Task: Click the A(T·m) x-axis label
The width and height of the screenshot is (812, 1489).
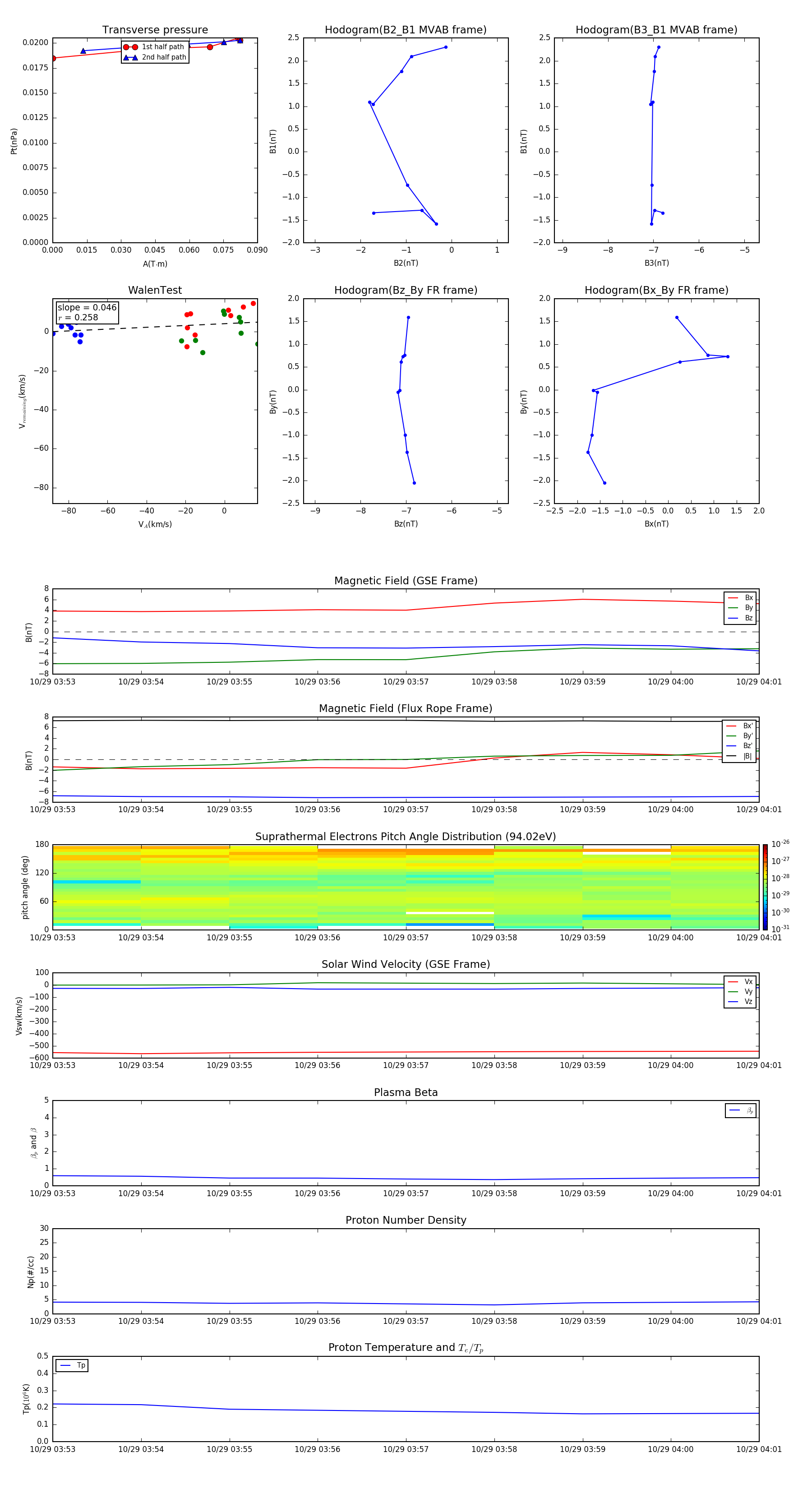Action: [155, 264]
